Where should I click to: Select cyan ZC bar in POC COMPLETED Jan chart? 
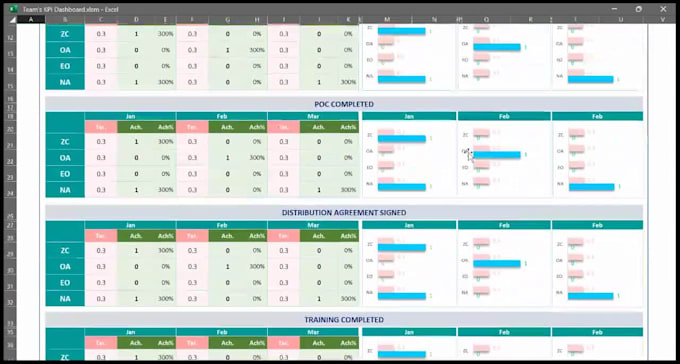point(402,139)
